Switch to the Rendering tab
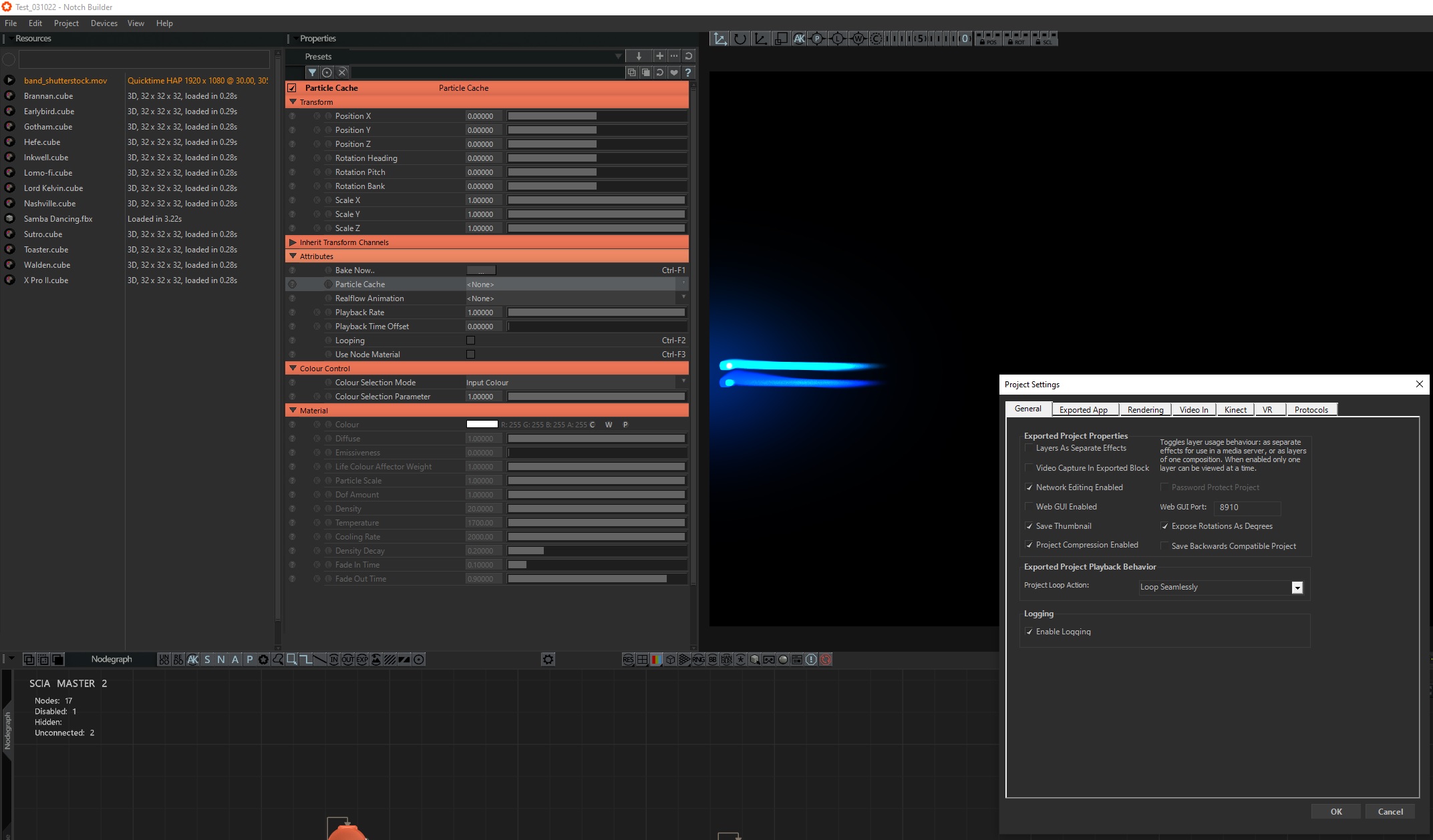 (x=1145, y=410)
